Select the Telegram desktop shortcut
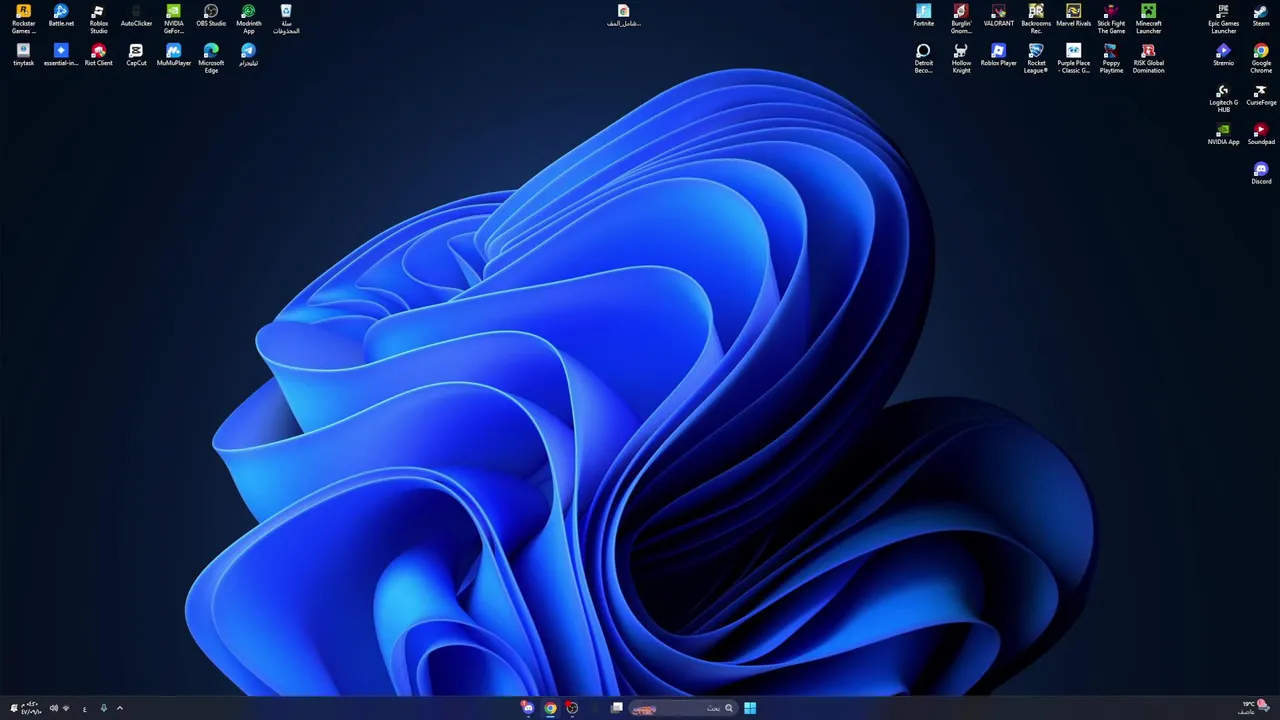1280x720 pixels. [248, 55]
